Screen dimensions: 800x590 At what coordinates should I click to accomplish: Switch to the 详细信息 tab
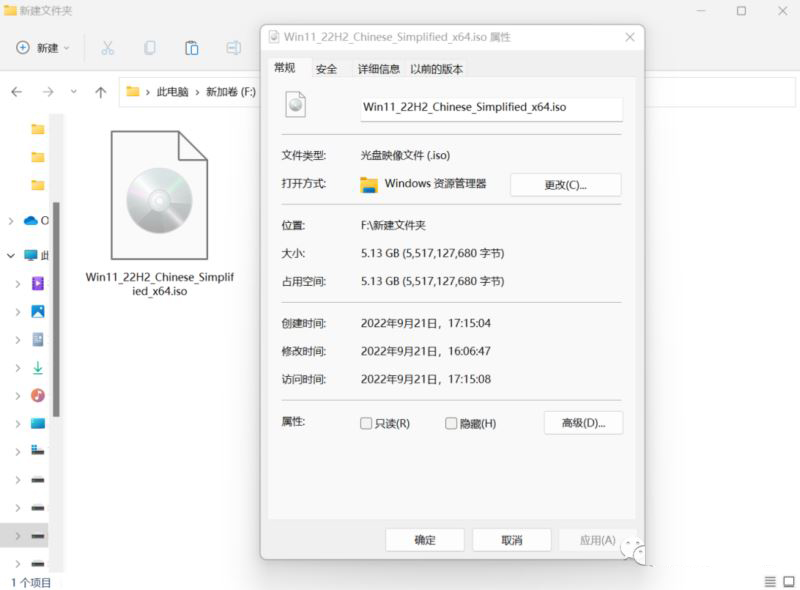pos(379,69)
